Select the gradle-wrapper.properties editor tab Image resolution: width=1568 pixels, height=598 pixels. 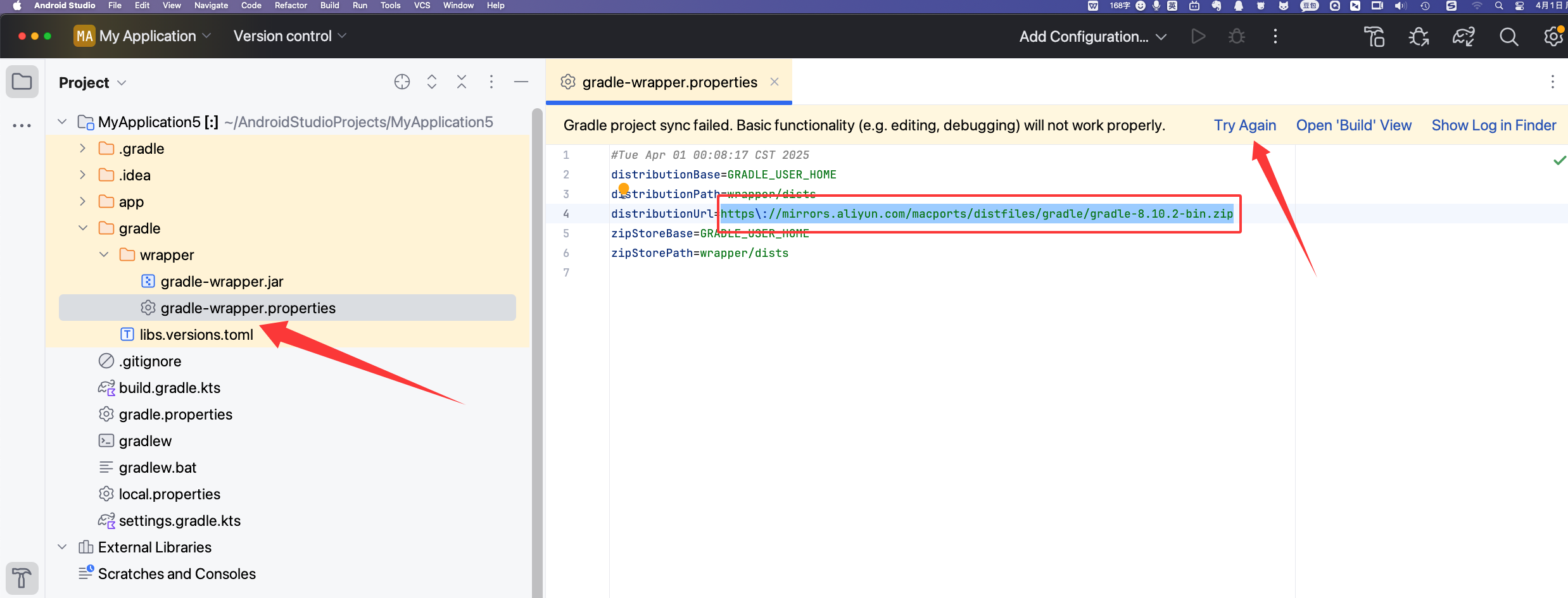[x=669, y=82]
